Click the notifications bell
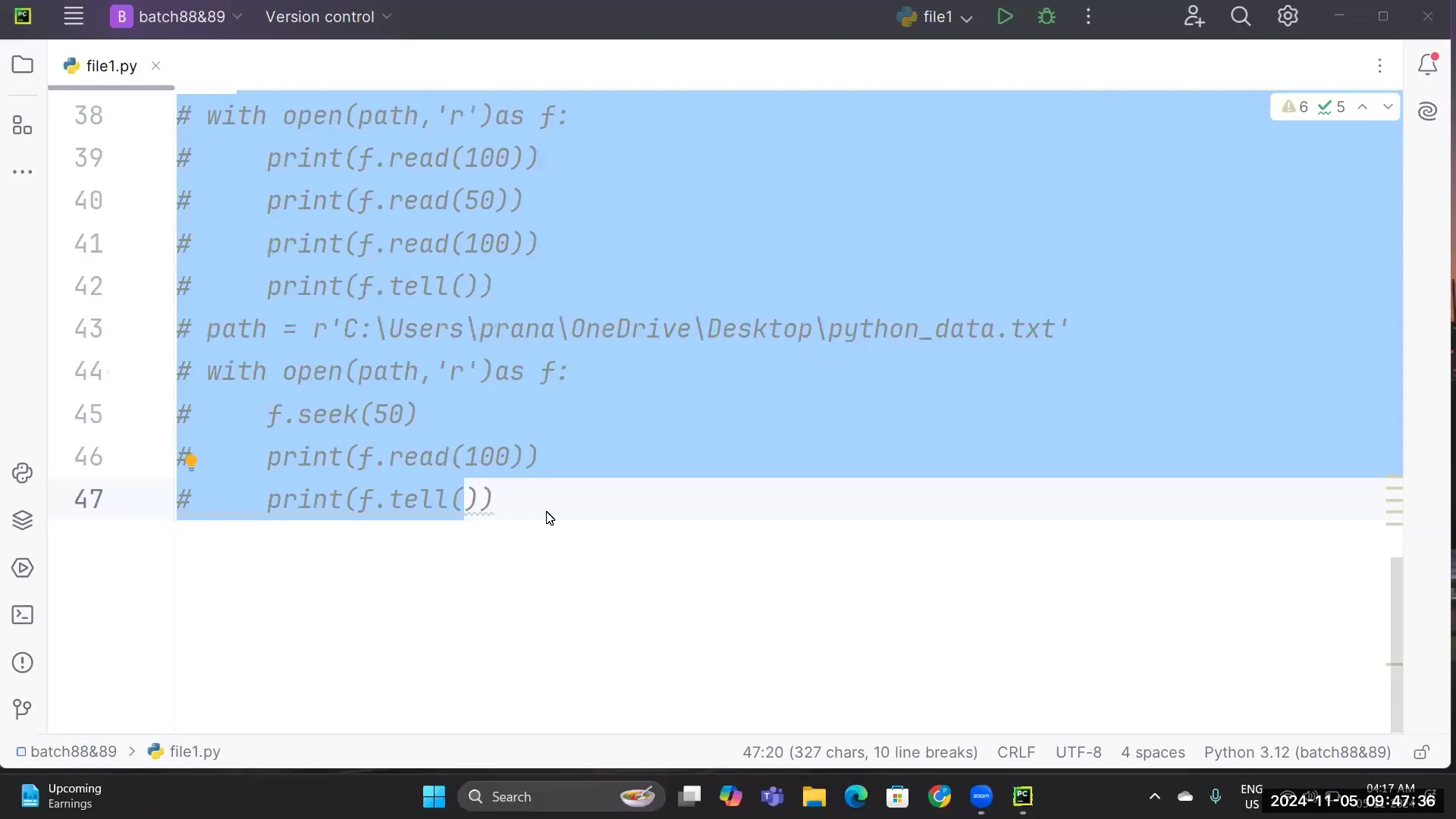 coord(1429,64)
